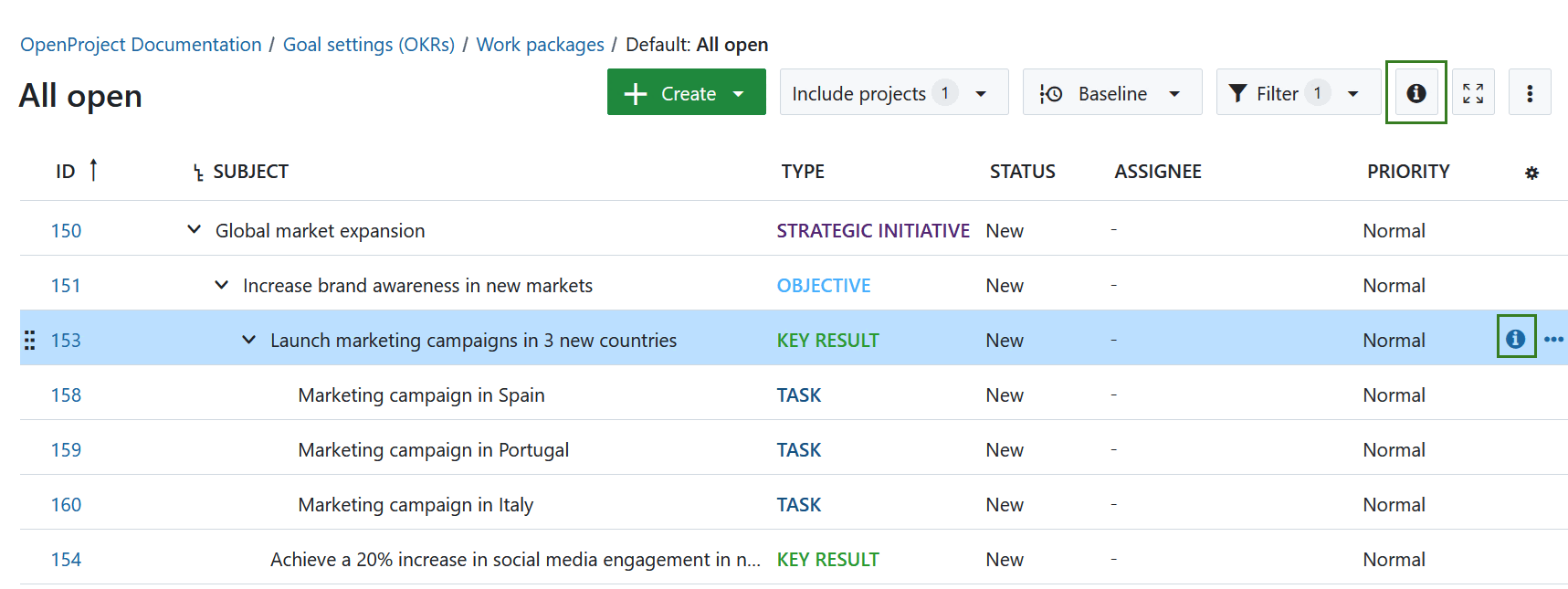Go to OpenProject Documentation breadcrumb

pos(141,45)
